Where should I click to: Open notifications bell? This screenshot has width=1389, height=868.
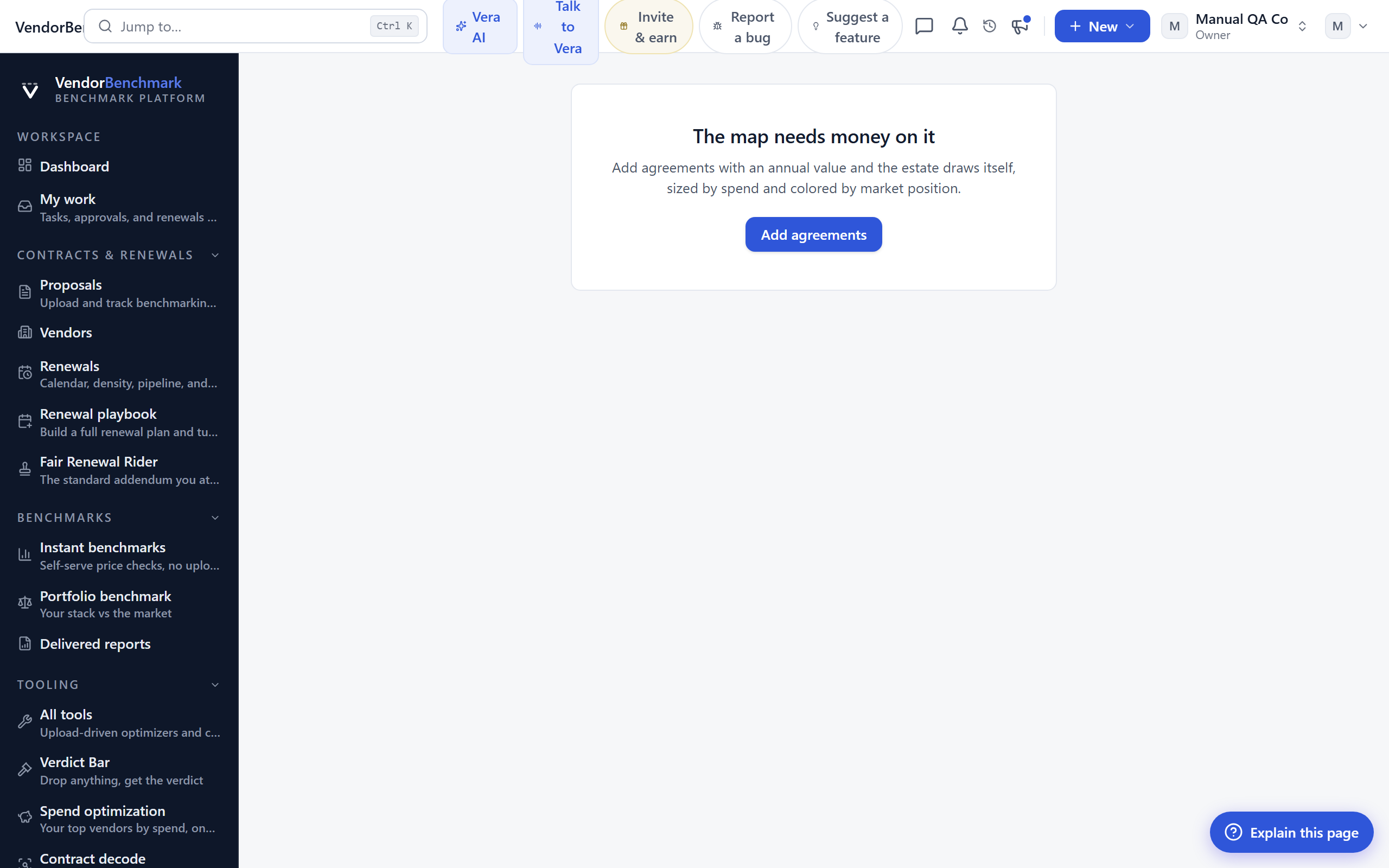[960, 27]
